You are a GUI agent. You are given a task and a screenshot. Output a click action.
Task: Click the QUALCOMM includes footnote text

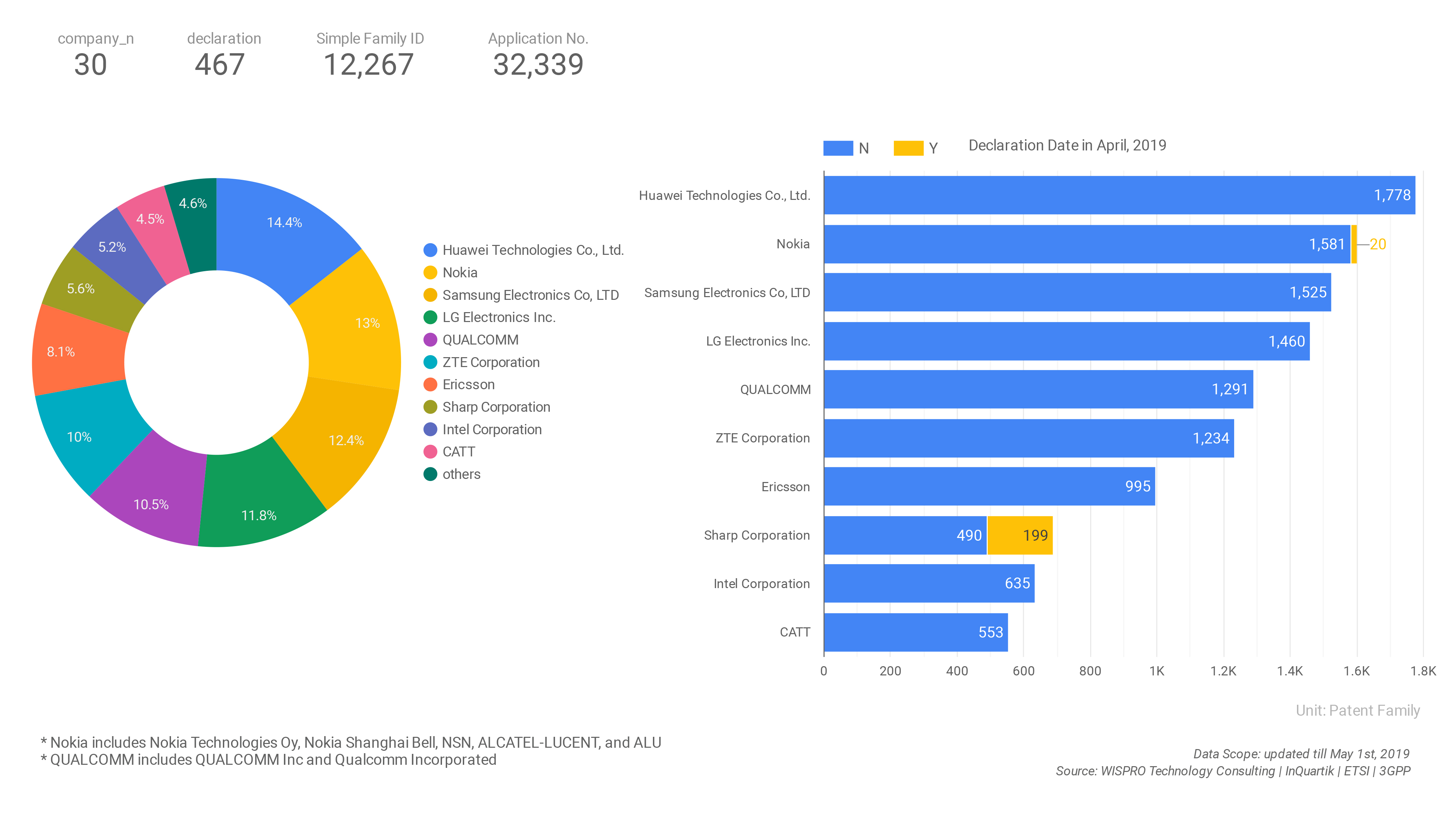(x=269, y=760)
